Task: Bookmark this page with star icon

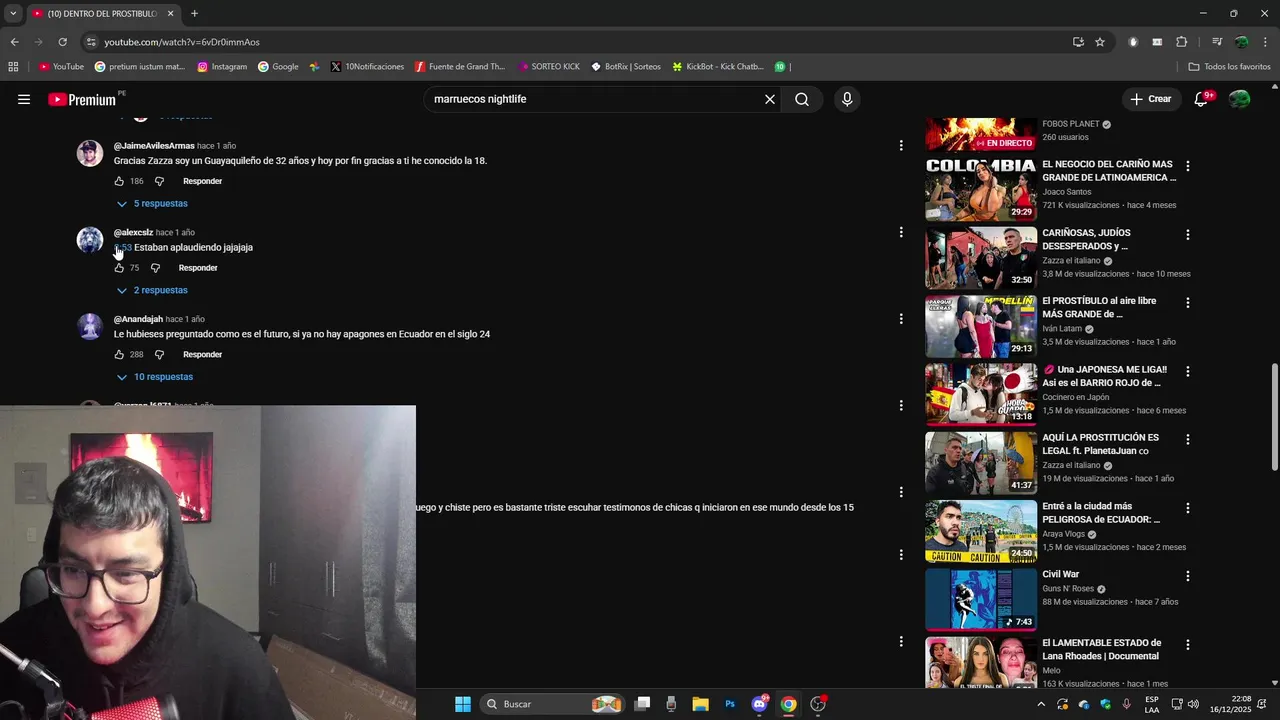Action: tap(1100, 42)
